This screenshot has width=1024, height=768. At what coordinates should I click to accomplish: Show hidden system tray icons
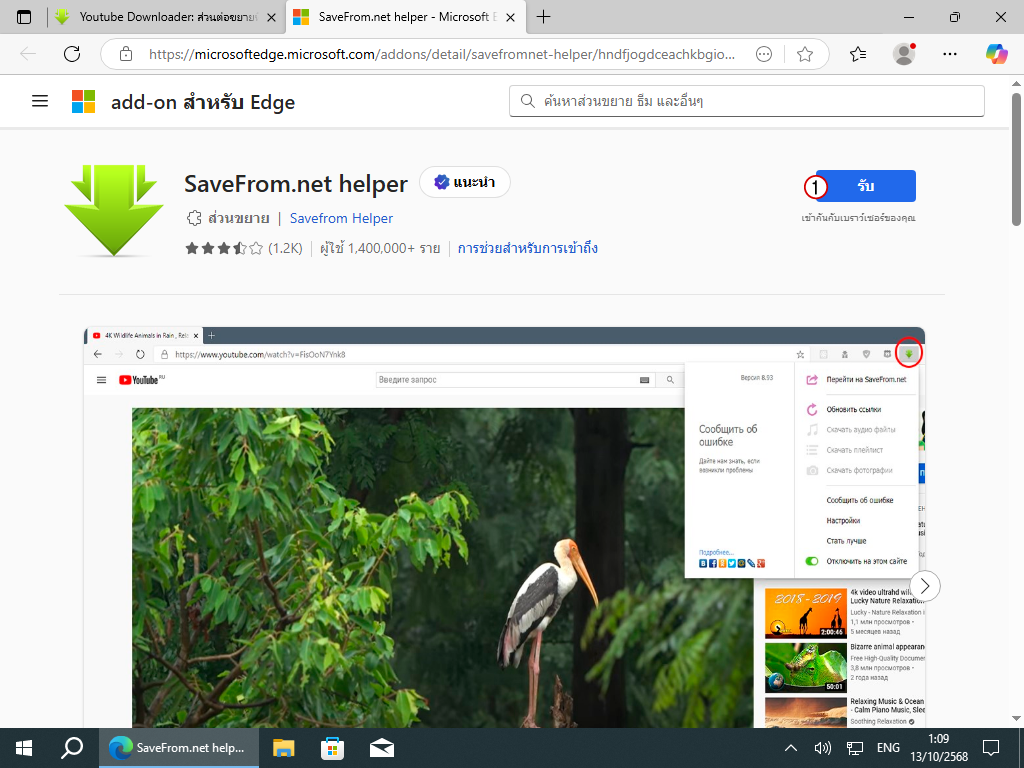tap(790, 747)
